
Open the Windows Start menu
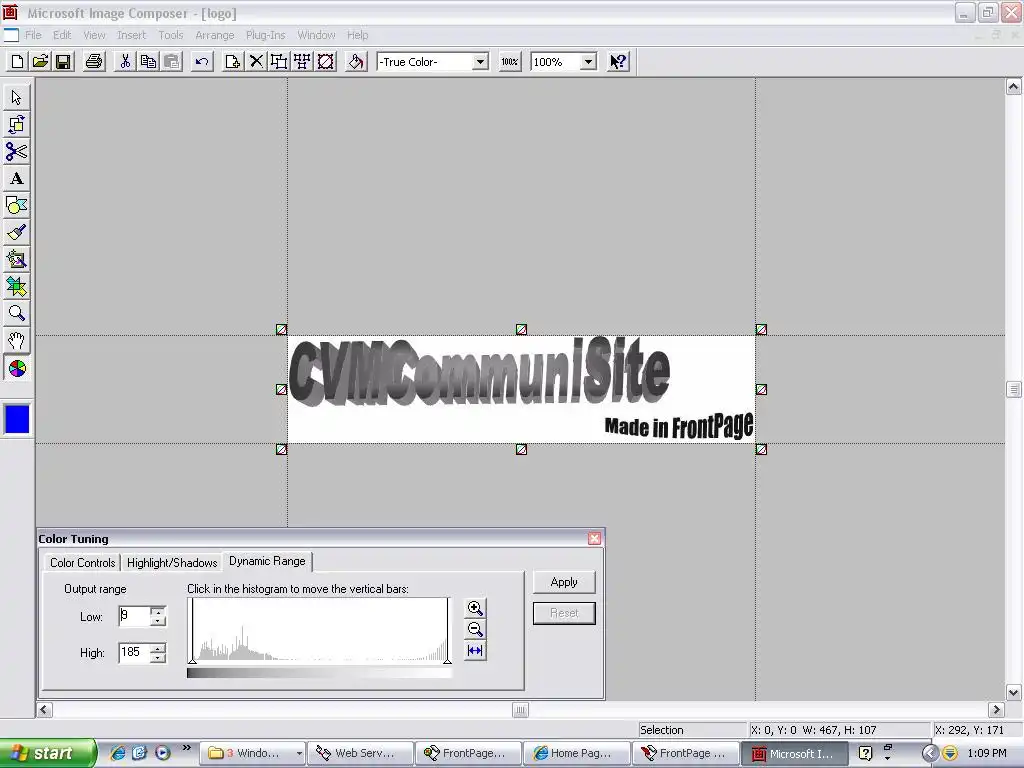point(48,753)
